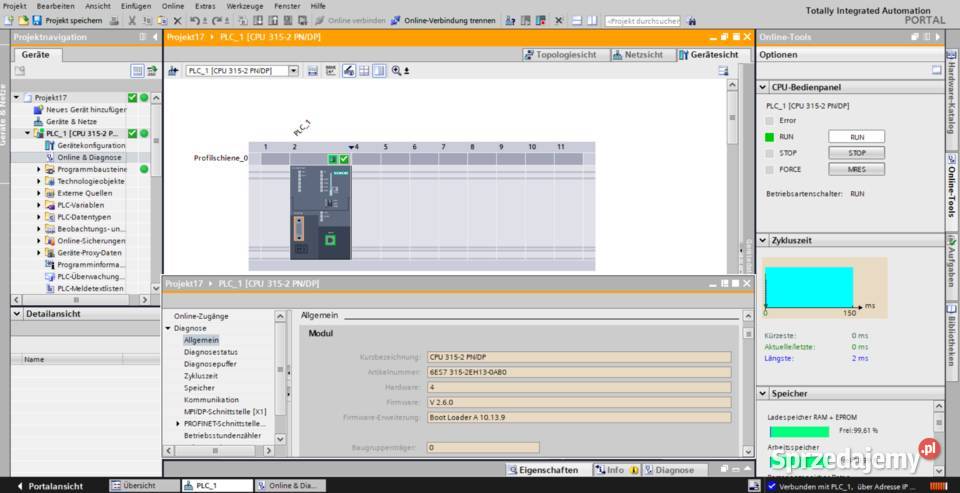The height and width of the screenshot is (493, 960).
Task: Select Zykluszeit in diagnose tree
Action: pyautogui.click(x=201, y=376)
